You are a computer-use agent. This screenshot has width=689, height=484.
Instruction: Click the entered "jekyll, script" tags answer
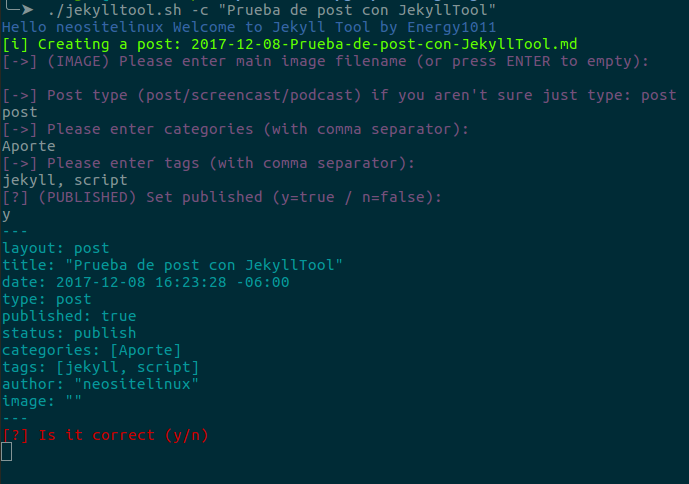[65, 180]
